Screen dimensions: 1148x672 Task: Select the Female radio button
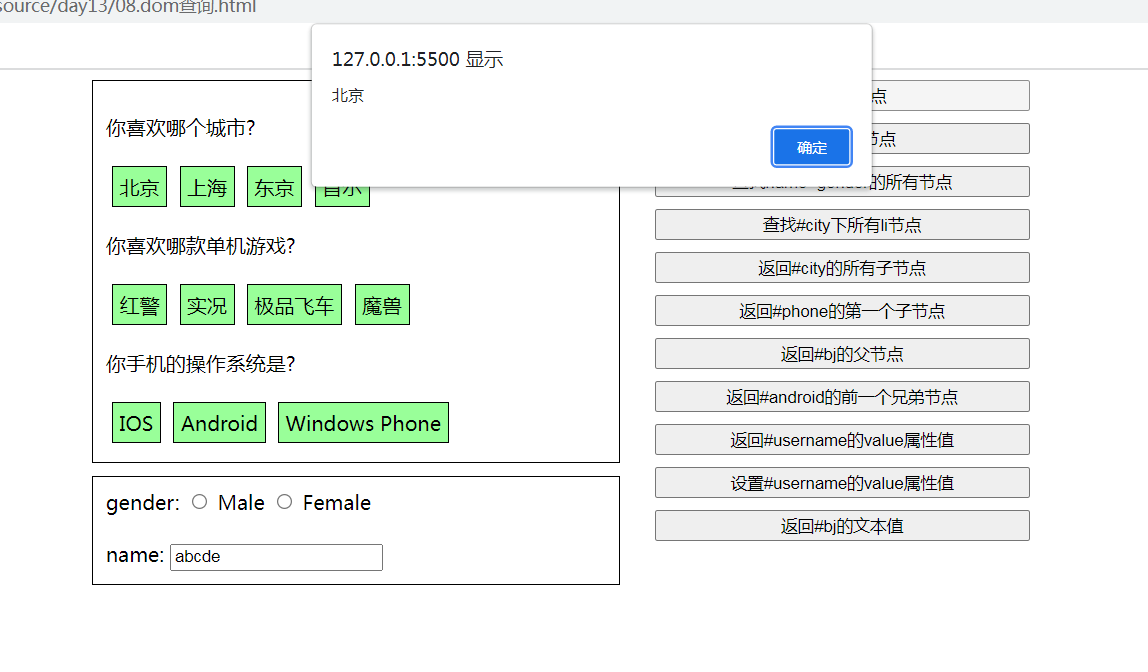click(x=284, y=502)
